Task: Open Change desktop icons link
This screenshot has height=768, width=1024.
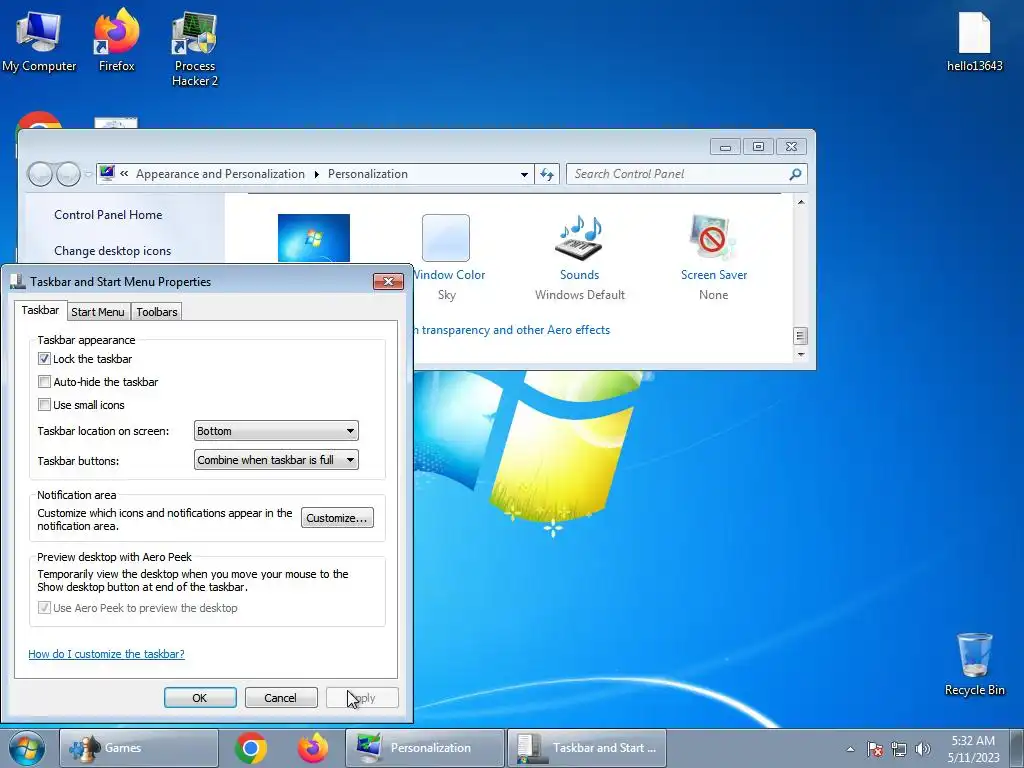Action: pyautogui.click(x=112, y=251)
